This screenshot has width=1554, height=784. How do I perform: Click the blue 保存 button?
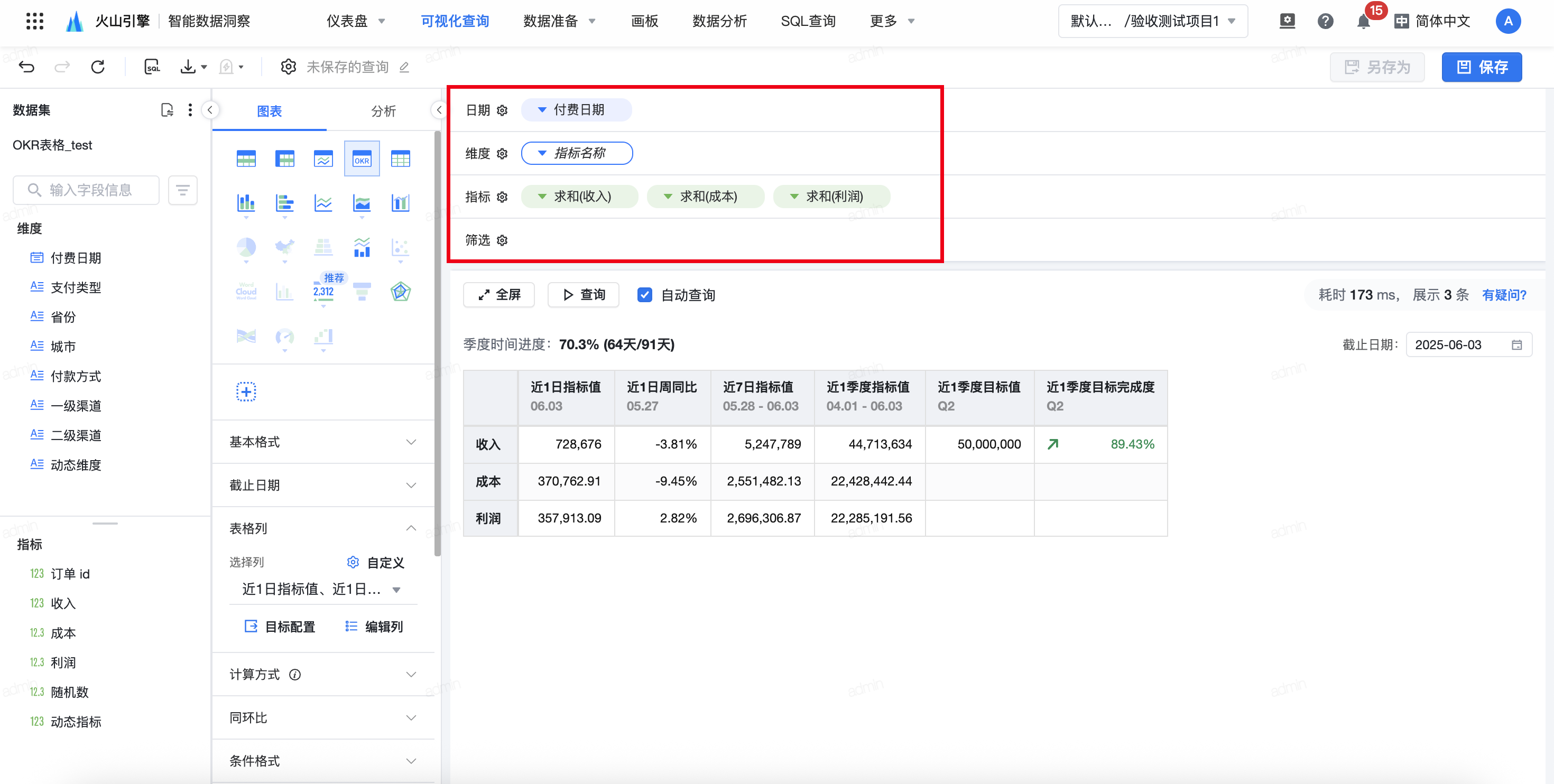[x=1482, y=67]
